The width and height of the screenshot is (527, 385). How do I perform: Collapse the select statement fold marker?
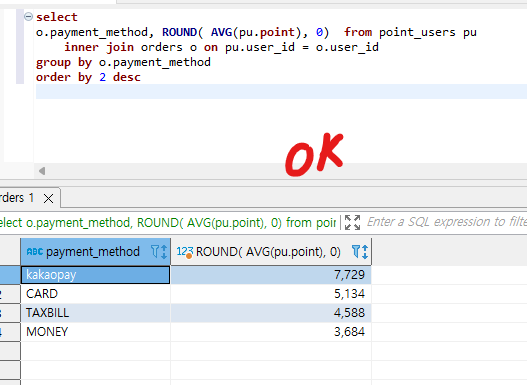tap(29, 16)
